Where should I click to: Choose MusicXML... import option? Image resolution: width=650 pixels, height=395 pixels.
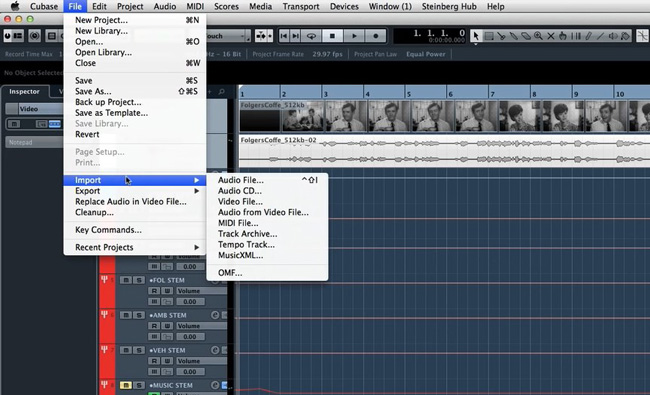coord(267,255)
